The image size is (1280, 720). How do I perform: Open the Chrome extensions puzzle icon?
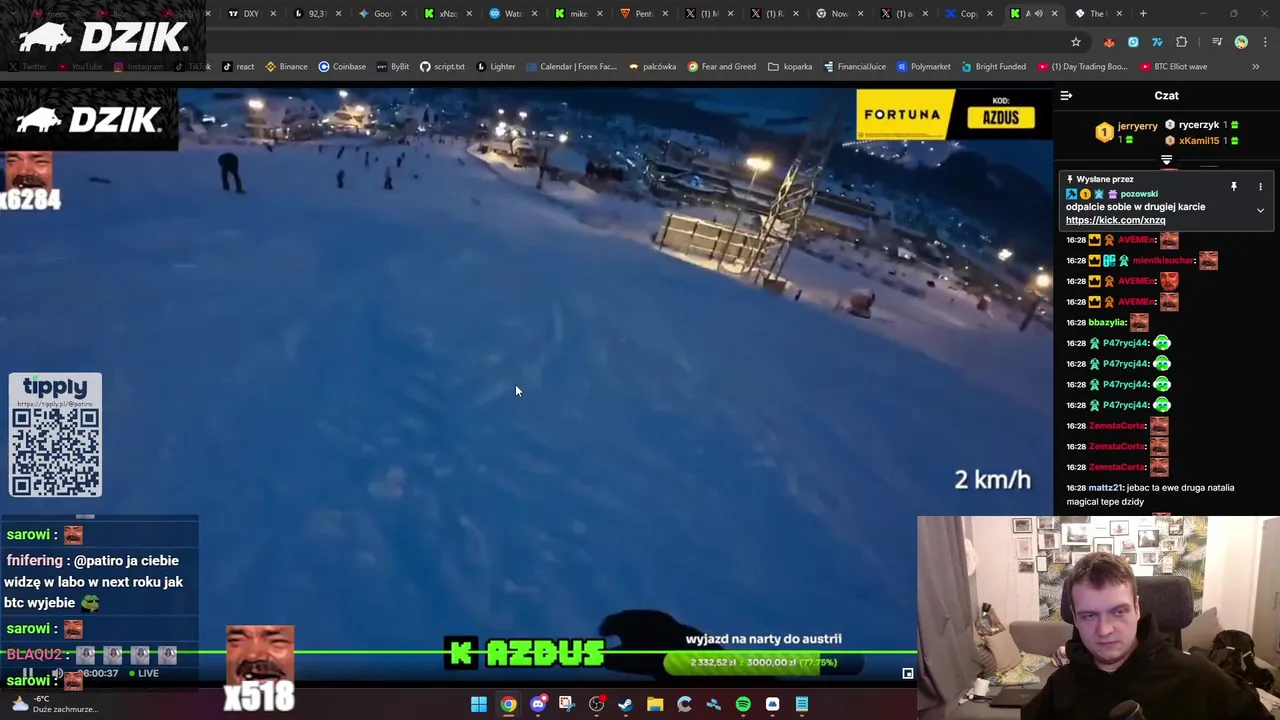tap(1182, 42)
